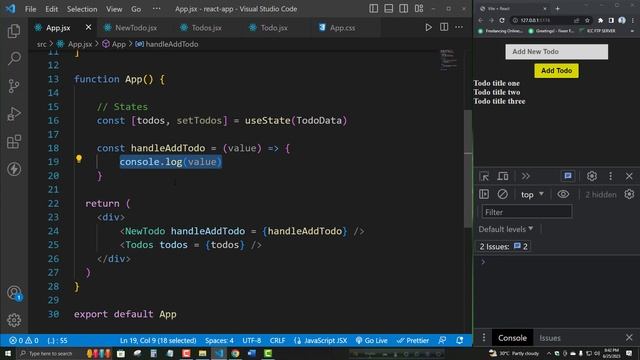640x360 pixels.
Task: Toggle the device toolbar in DevTools
Action: [503, 176]
